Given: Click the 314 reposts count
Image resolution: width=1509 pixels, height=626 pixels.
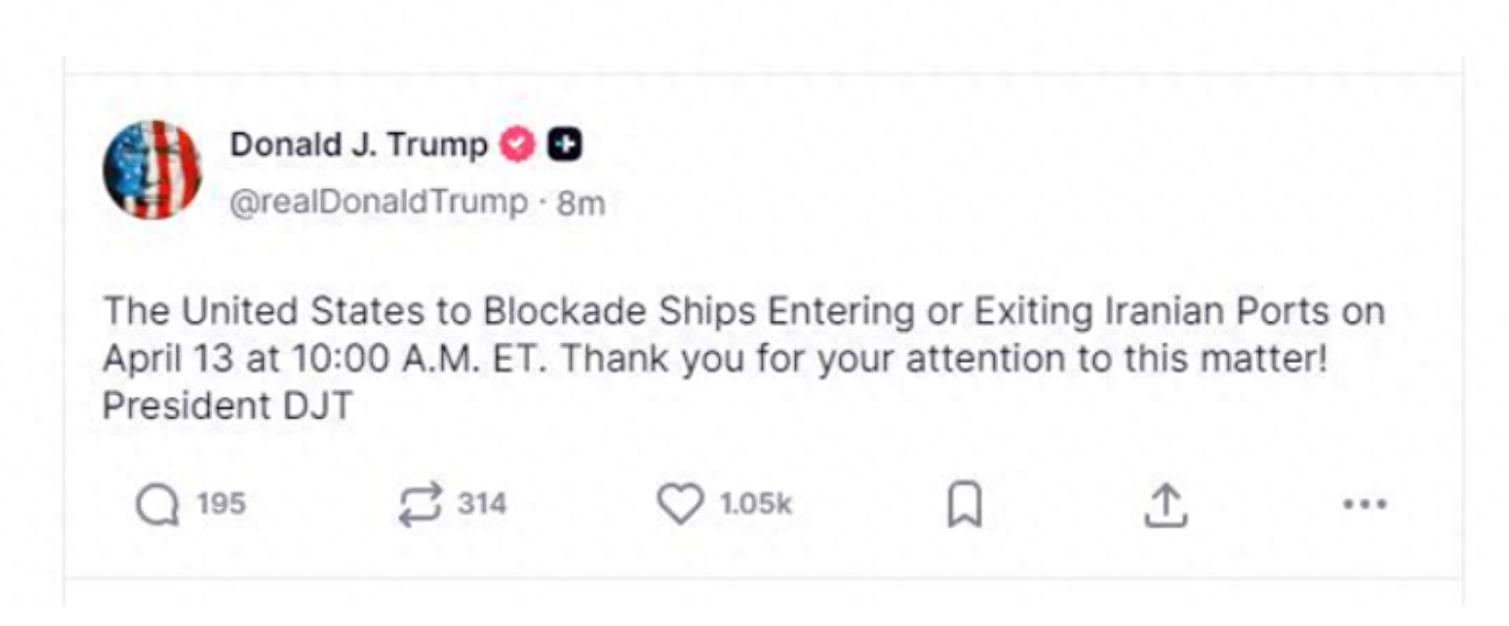Looking at the screenshot, I should 482,504.
